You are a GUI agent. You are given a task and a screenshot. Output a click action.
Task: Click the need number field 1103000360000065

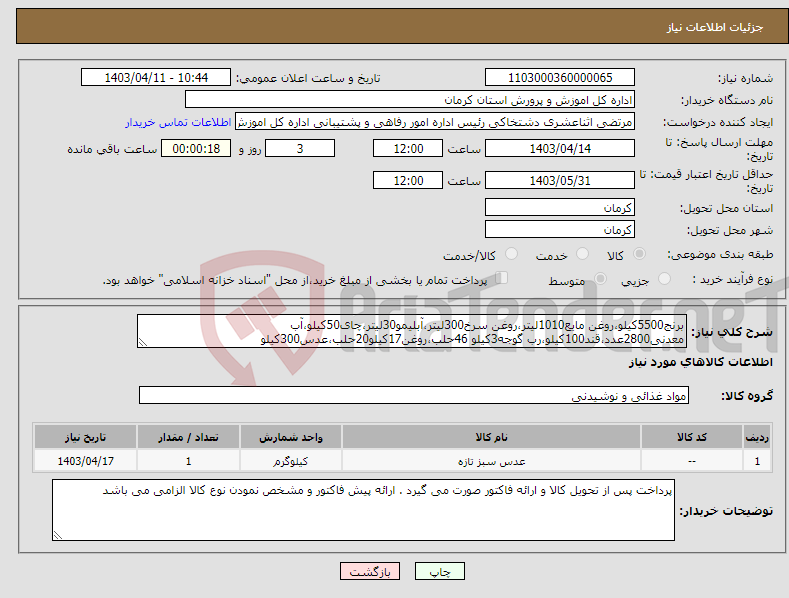pos(560,78)
